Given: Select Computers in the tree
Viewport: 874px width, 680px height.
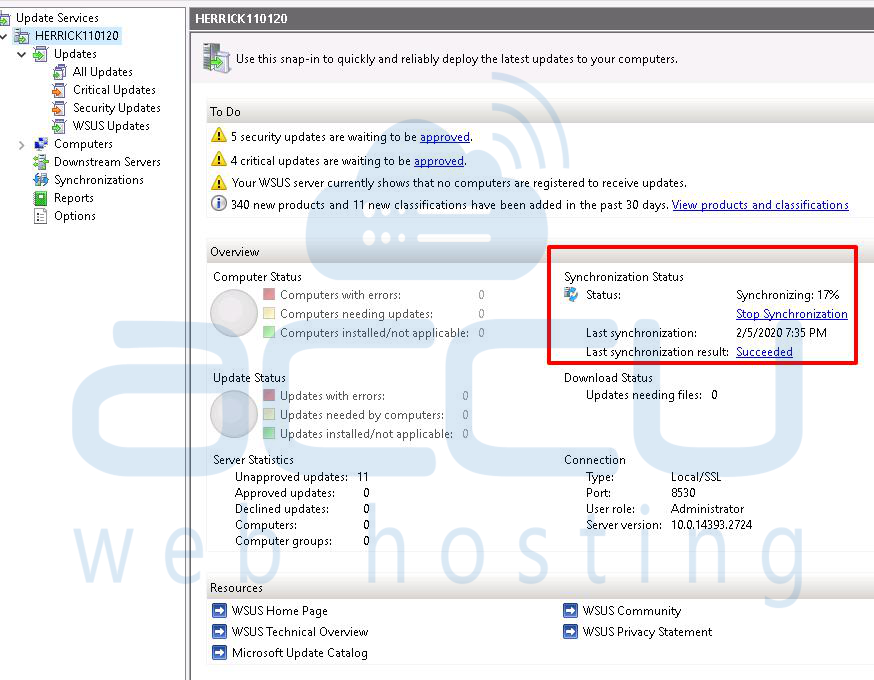Looking at the screenshot, I should [x=83, y=144].
